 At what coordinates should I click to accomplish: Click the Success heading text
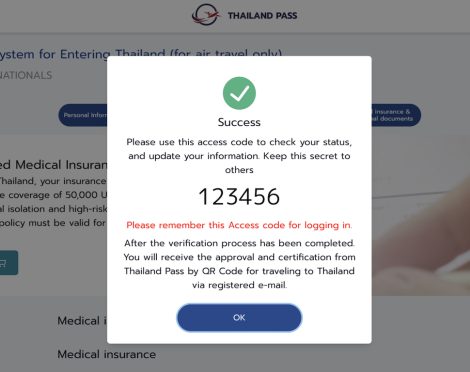tap(239, 122)
